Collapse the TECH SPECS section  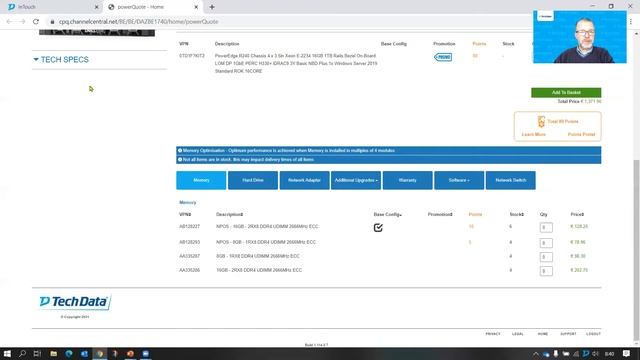tap(61, 60)
